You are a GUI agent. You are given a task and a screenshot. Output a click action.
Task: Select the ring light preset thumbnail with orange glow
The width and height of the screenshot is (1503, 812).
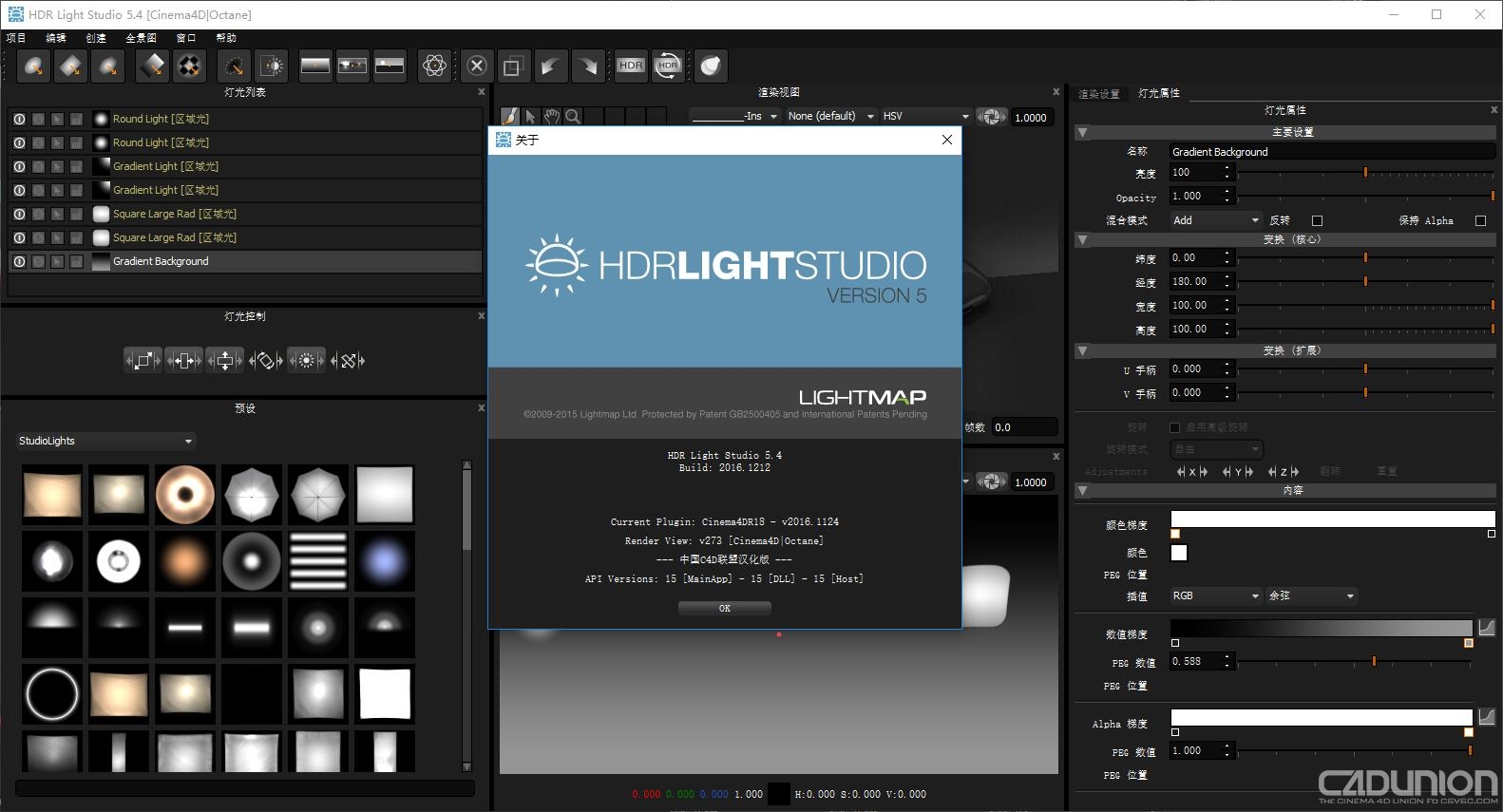[x=185, y=494]
